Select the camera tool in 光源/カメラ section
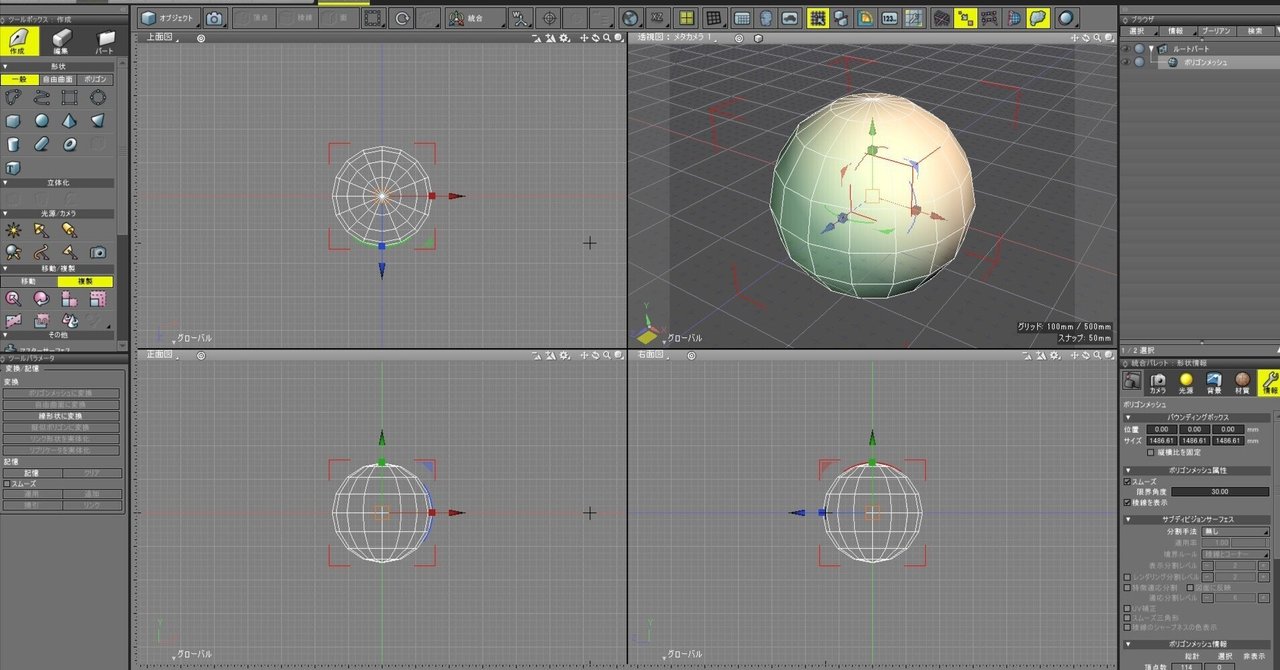 tap(96, 251)
